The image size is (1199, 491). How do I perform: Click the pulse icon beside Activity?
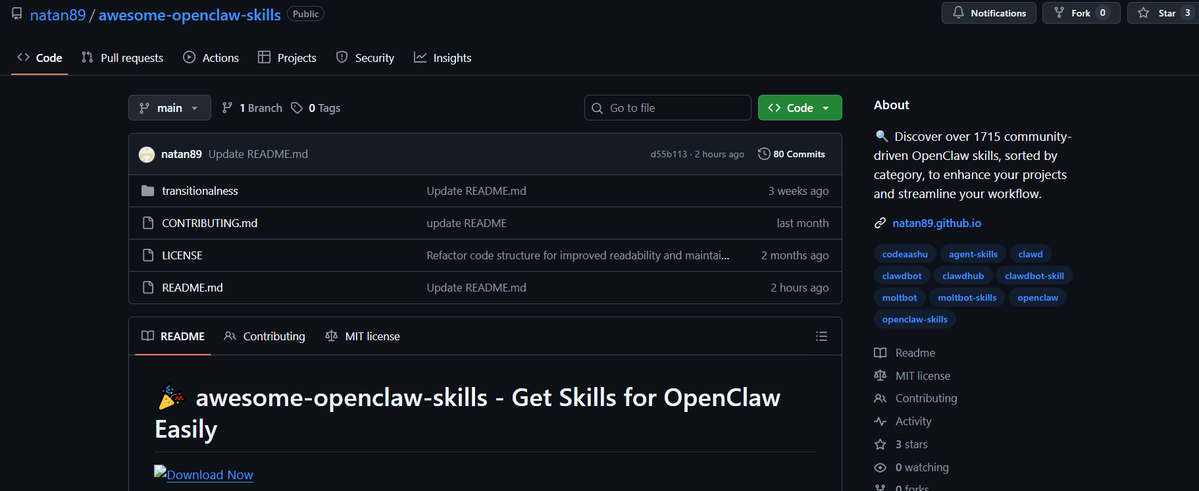(880, 421)
